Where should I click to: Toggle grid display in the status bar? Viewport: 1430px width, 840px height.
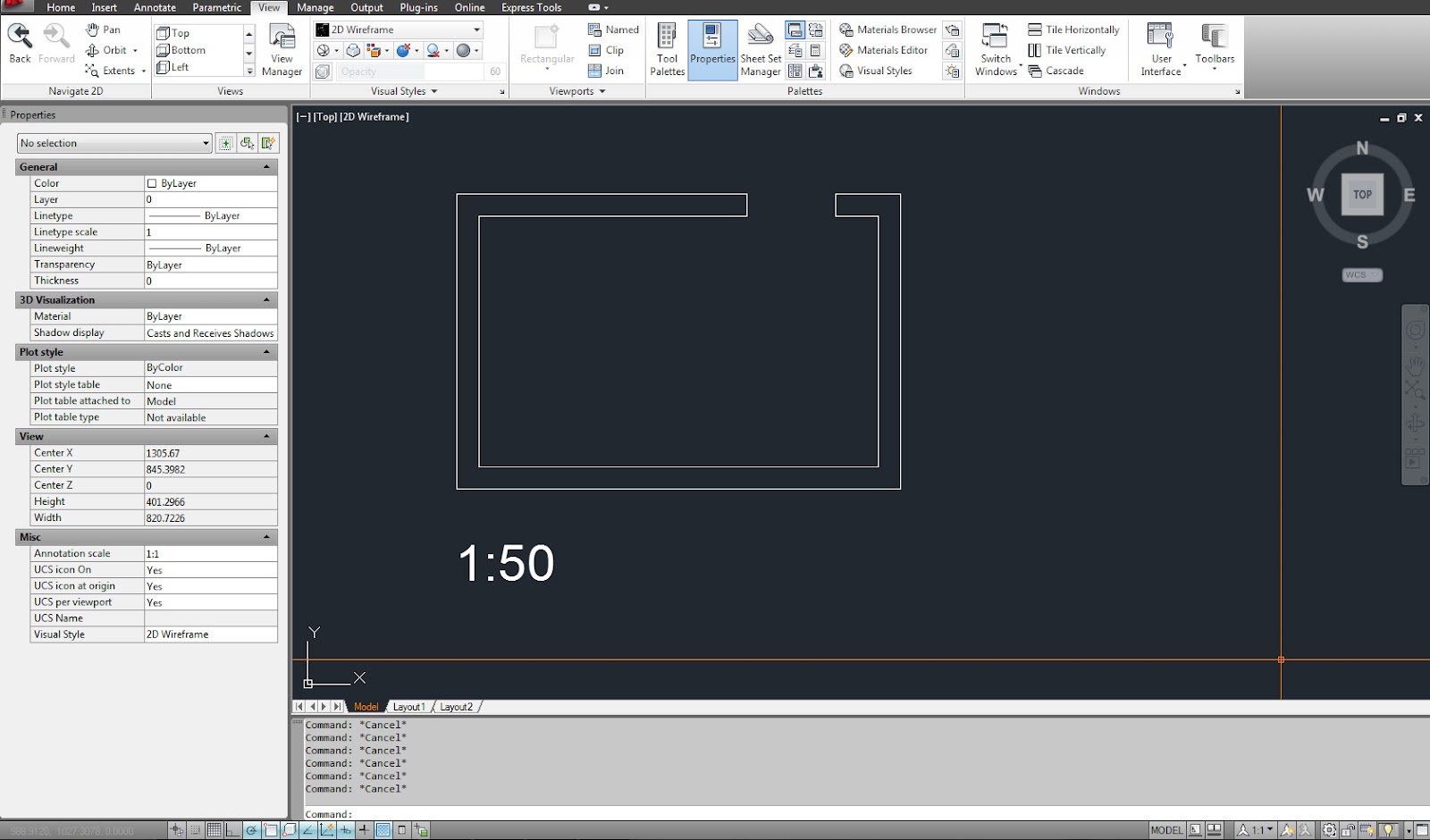[213, 829]
